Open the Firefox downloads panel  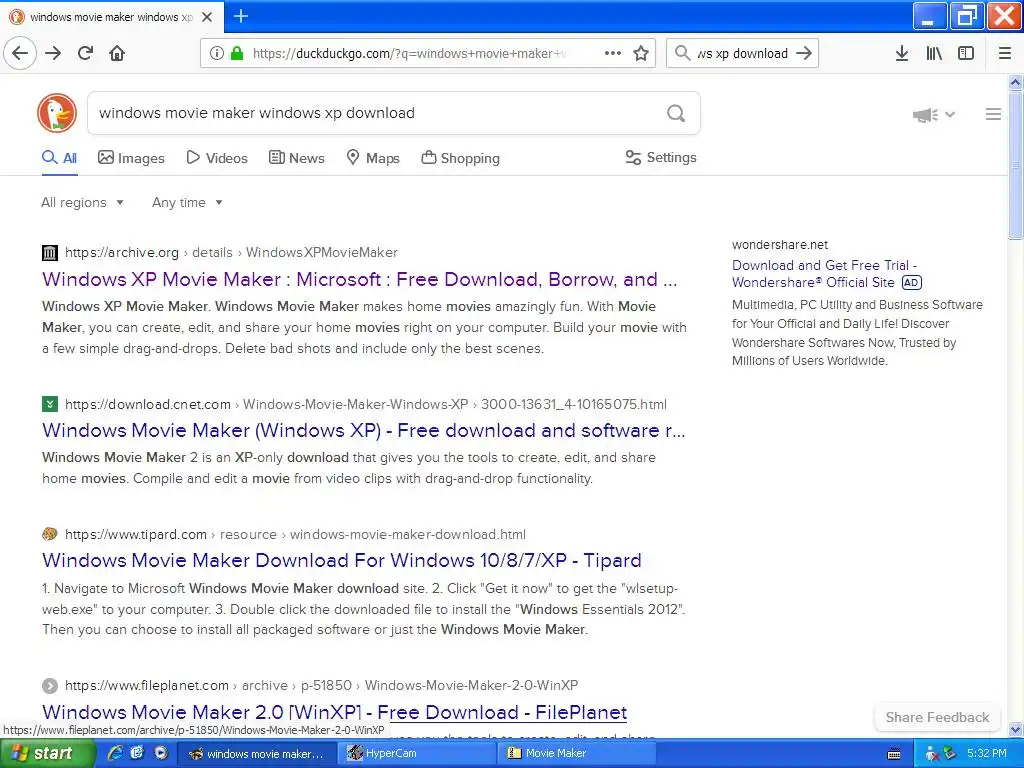coord(902,54)
